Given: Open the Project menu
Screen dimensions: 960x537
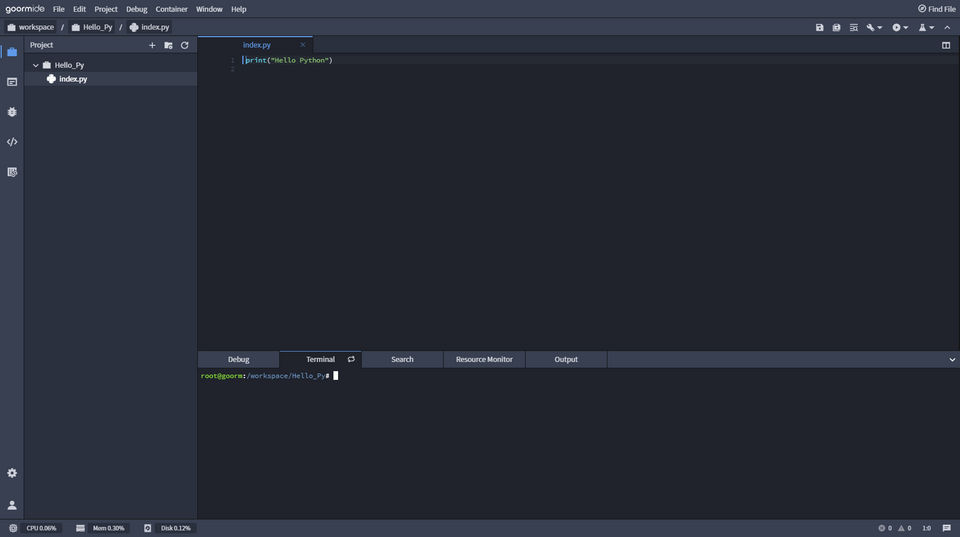Looking at the screenshot, I should click(x=106, y=9).
